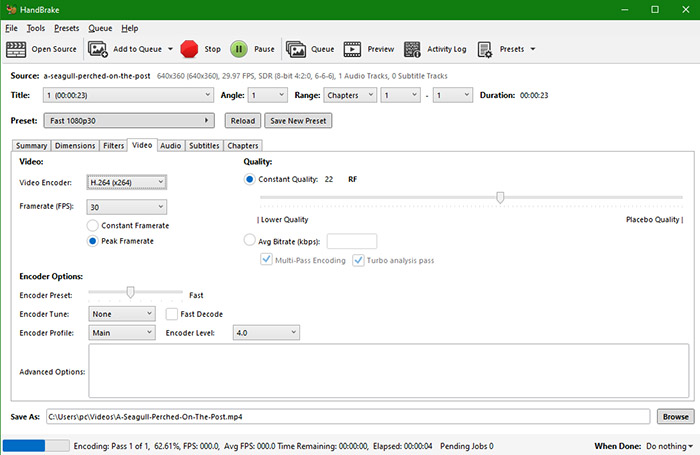The height and width of the screenshot is (455, 700).
Task: Switch to the Filters tab
Action: [x=113, y=146]
